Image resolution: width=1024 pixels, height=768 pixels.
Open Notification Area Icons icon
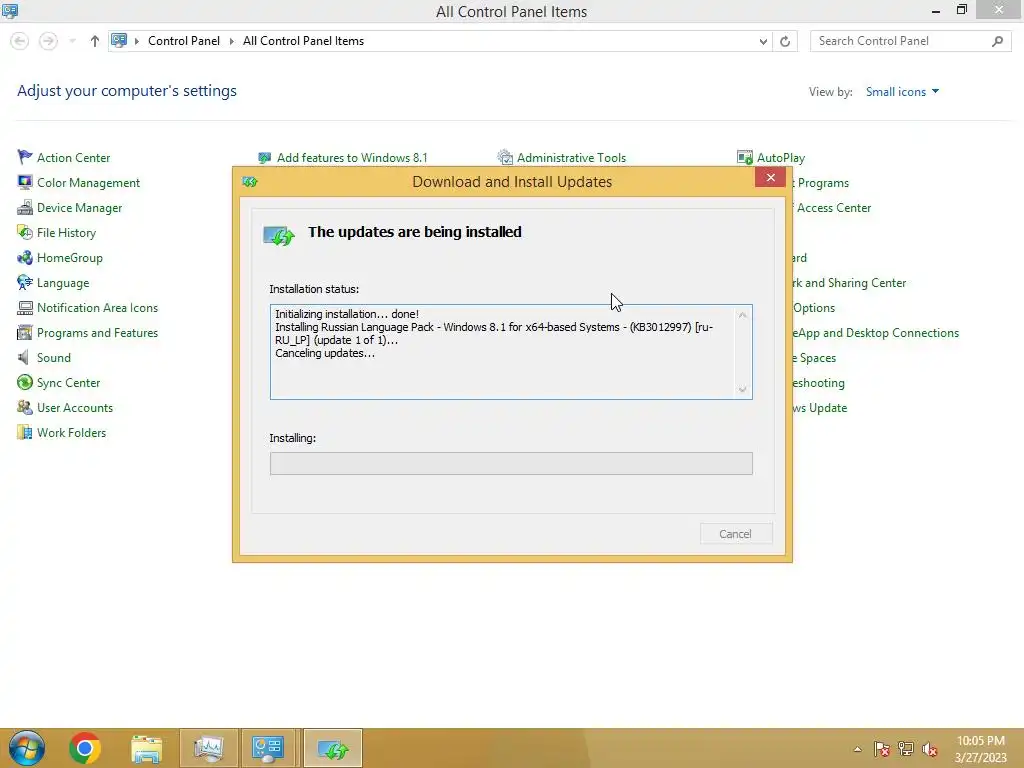[25, 308]
